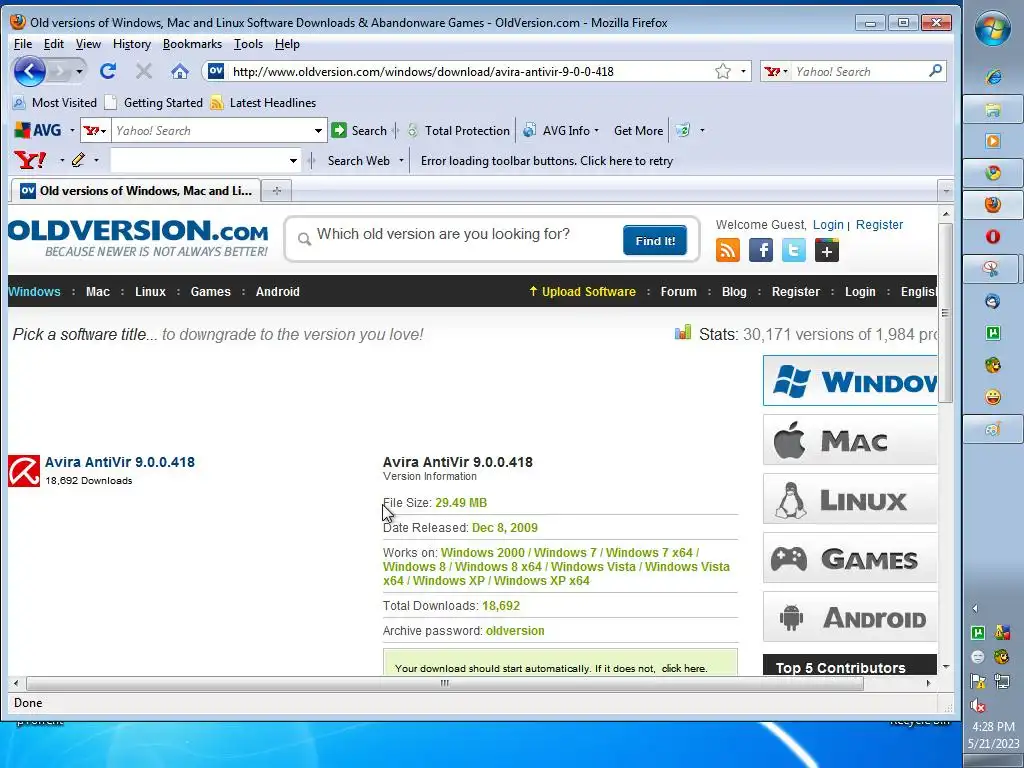The height and width of the screenshot is (768, 1024).
Task: Open Yahoo Messenger smiley in the taskbar
Action: point(993,397)
